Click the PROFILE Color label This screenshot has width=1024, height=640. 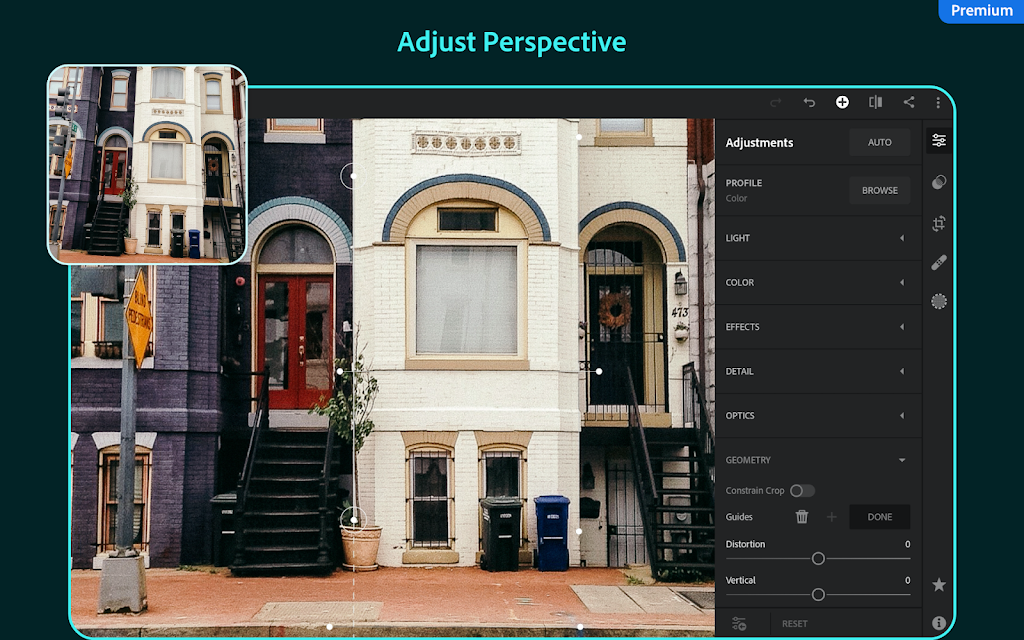pos(744,190)
